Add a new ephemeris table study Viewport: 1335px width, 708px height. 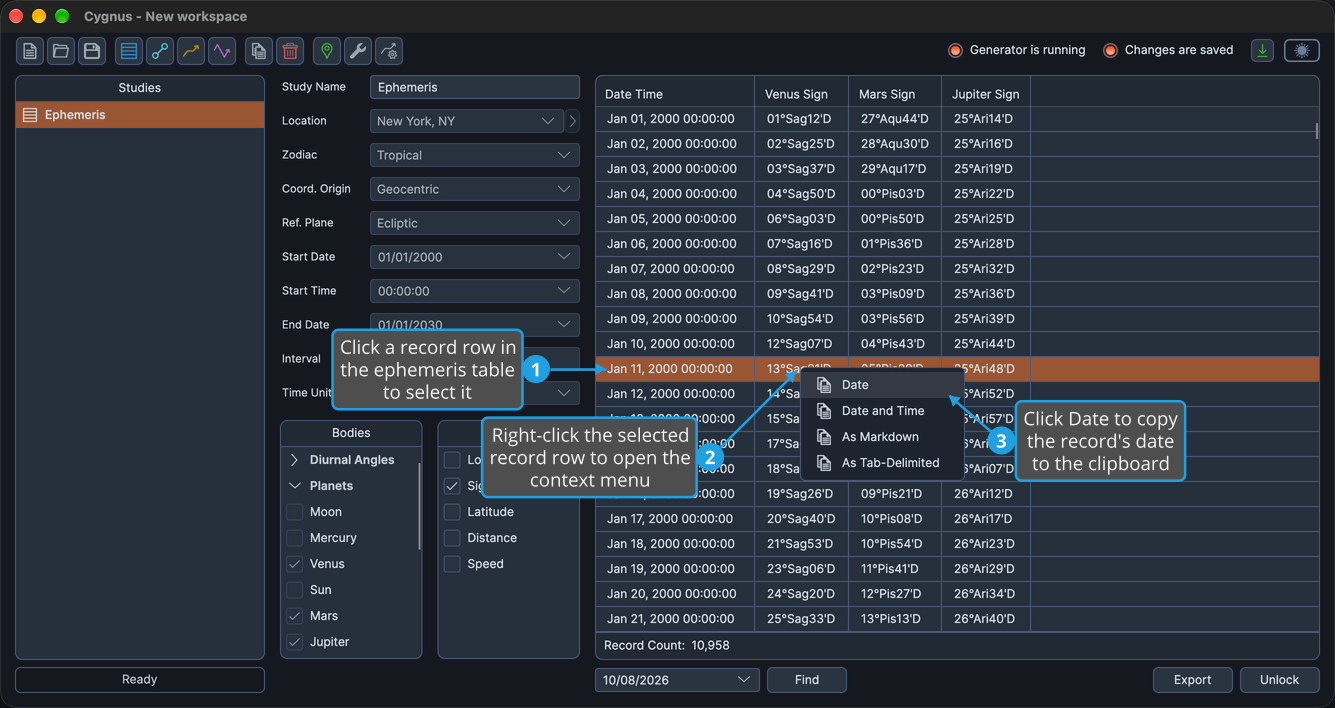[x=129, y=51]
